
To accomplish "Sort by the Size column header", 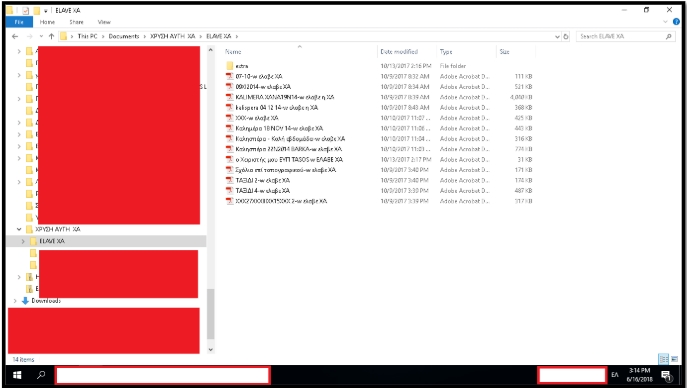I will coord(505,52).
